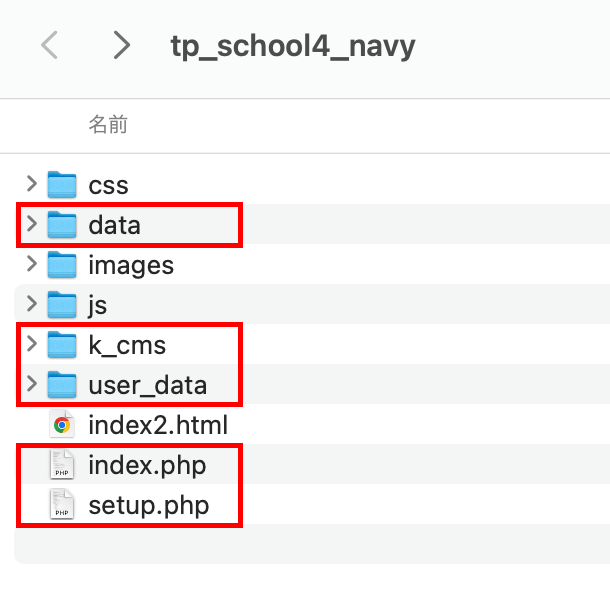Select the setup.php file name
The height and width of the screenshot is (596, 610).
tap(149, 505)
